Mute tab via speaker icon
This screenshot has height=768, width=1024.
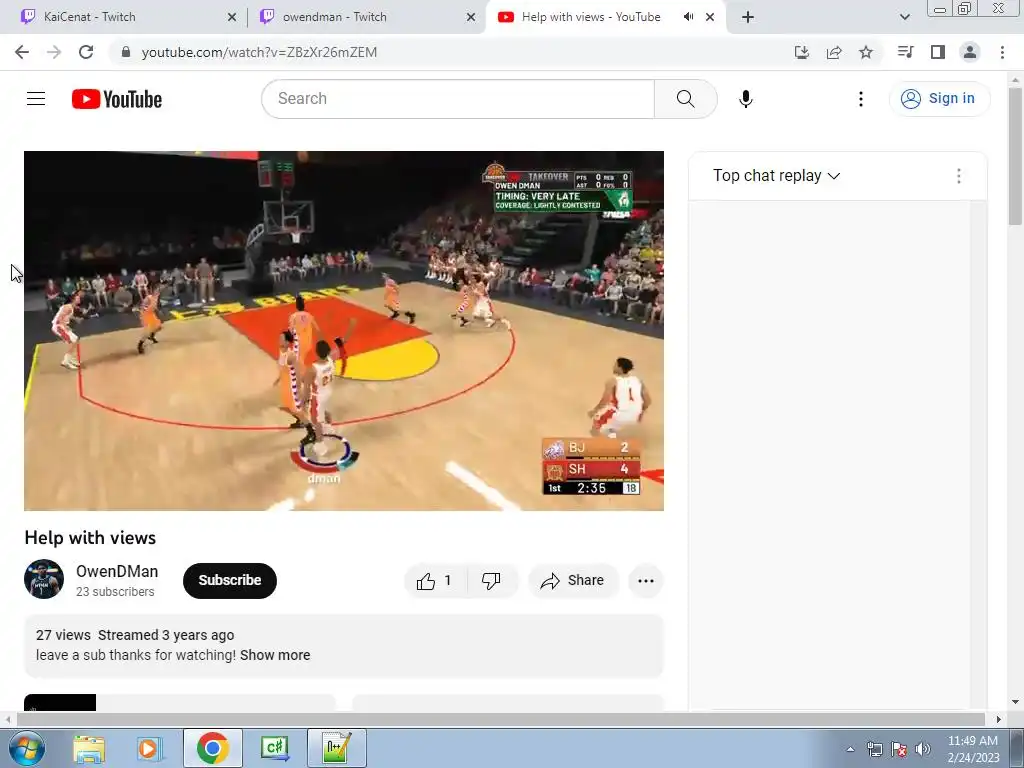[688, 17]
